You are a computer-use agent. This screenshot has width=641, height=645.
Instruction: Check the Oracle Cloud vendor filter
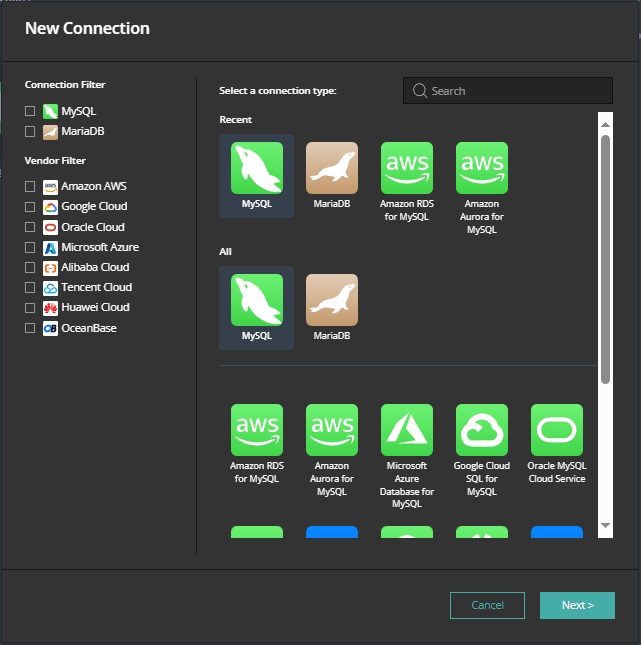tap(30, 227)
